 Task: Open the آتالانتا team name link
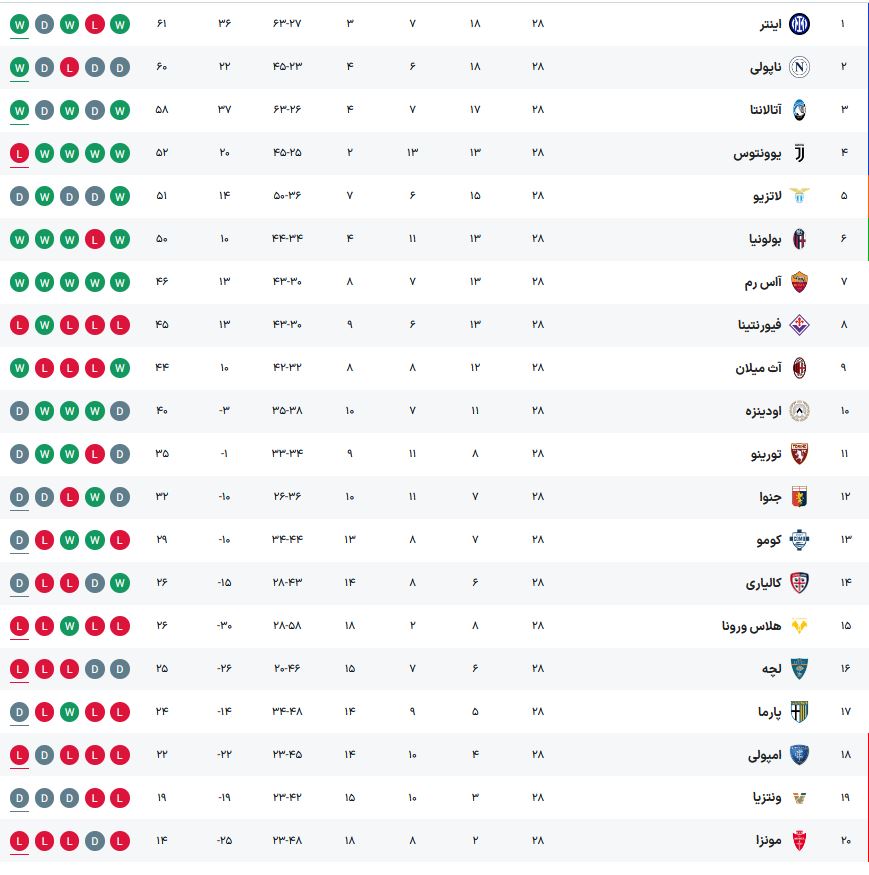click(x=765, y=110)
